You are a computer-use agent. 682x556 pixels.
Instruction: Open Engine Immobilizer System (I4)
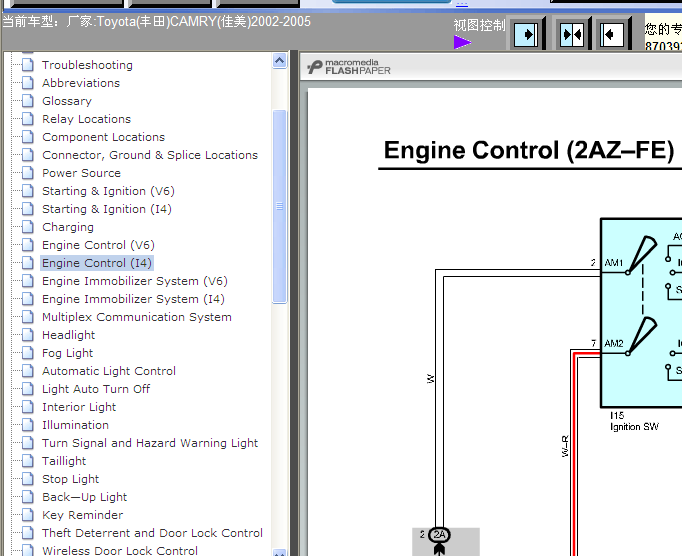[134, 299]
